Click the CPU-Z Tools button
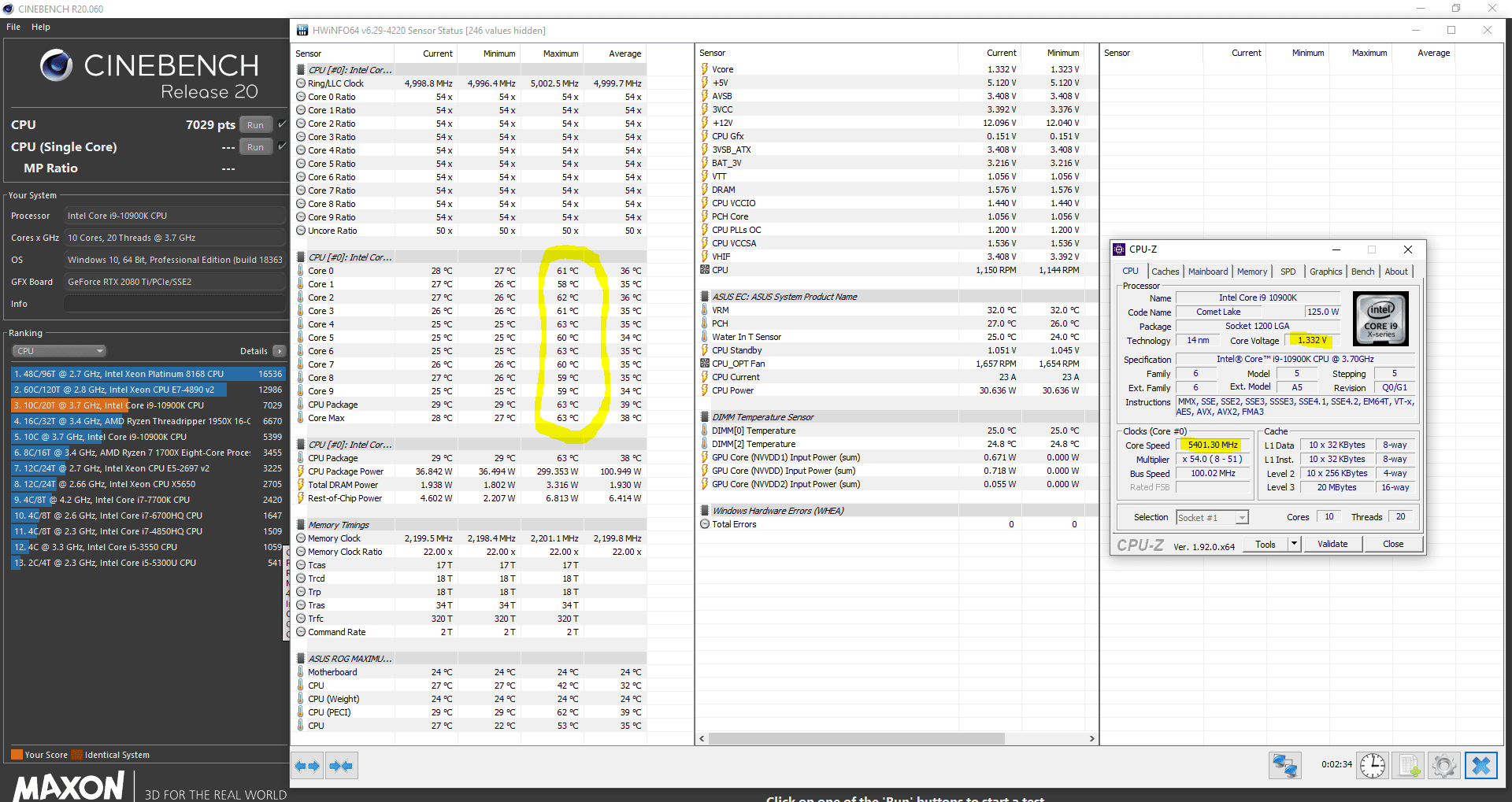This screenshot has height=802, width=1512. (1266, 544)
